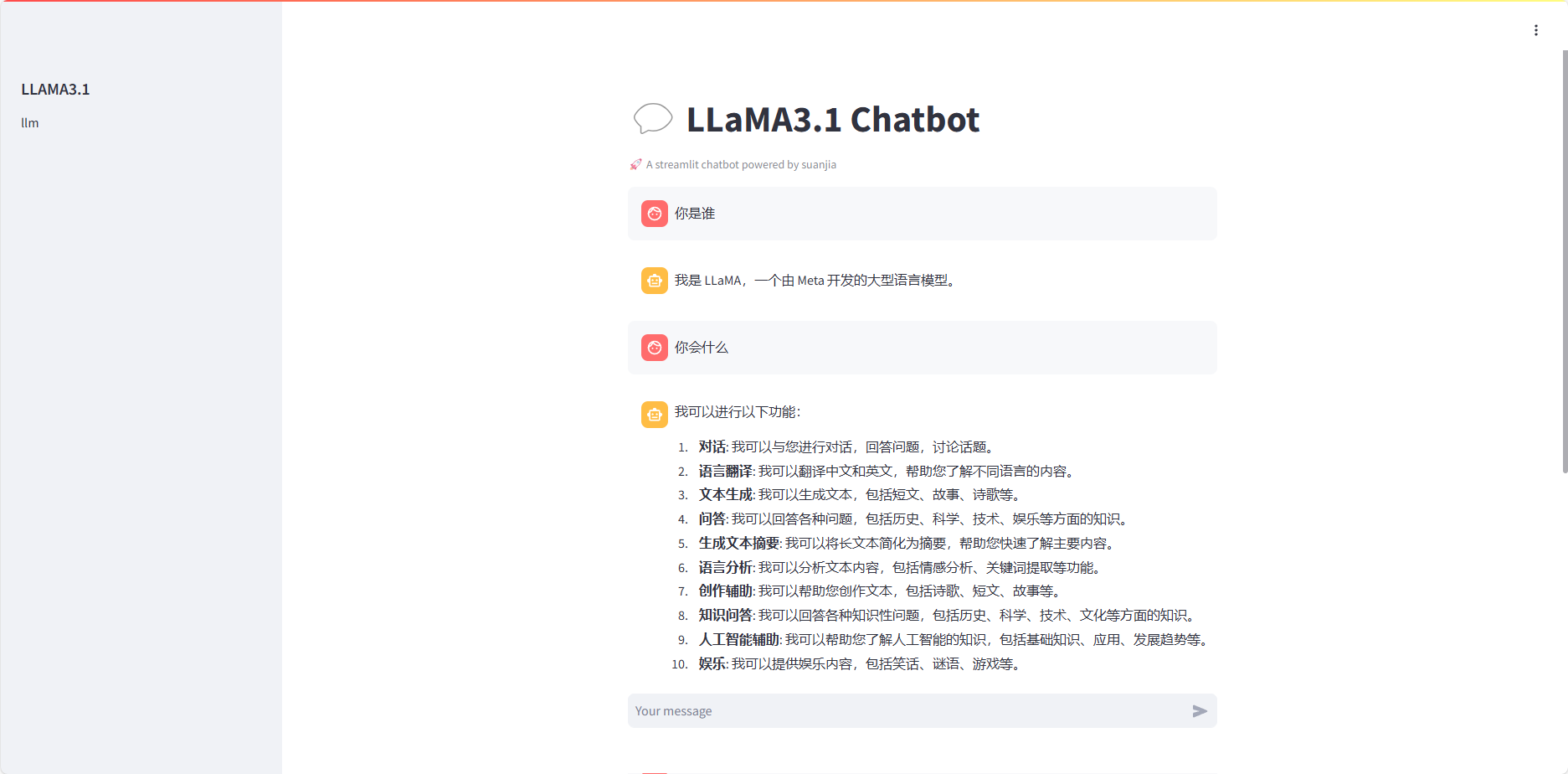Click the user avatar beside 你会什么
The width and height of the screenshot is (1568, 774).
pos(655,348)
